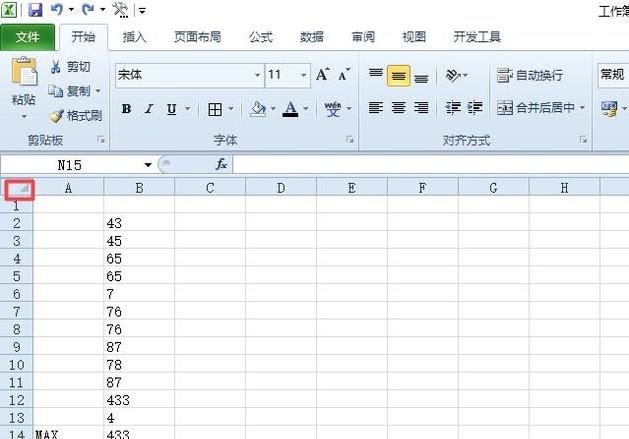Open the Redo history dropdown arrow

(x=103, y=10)
